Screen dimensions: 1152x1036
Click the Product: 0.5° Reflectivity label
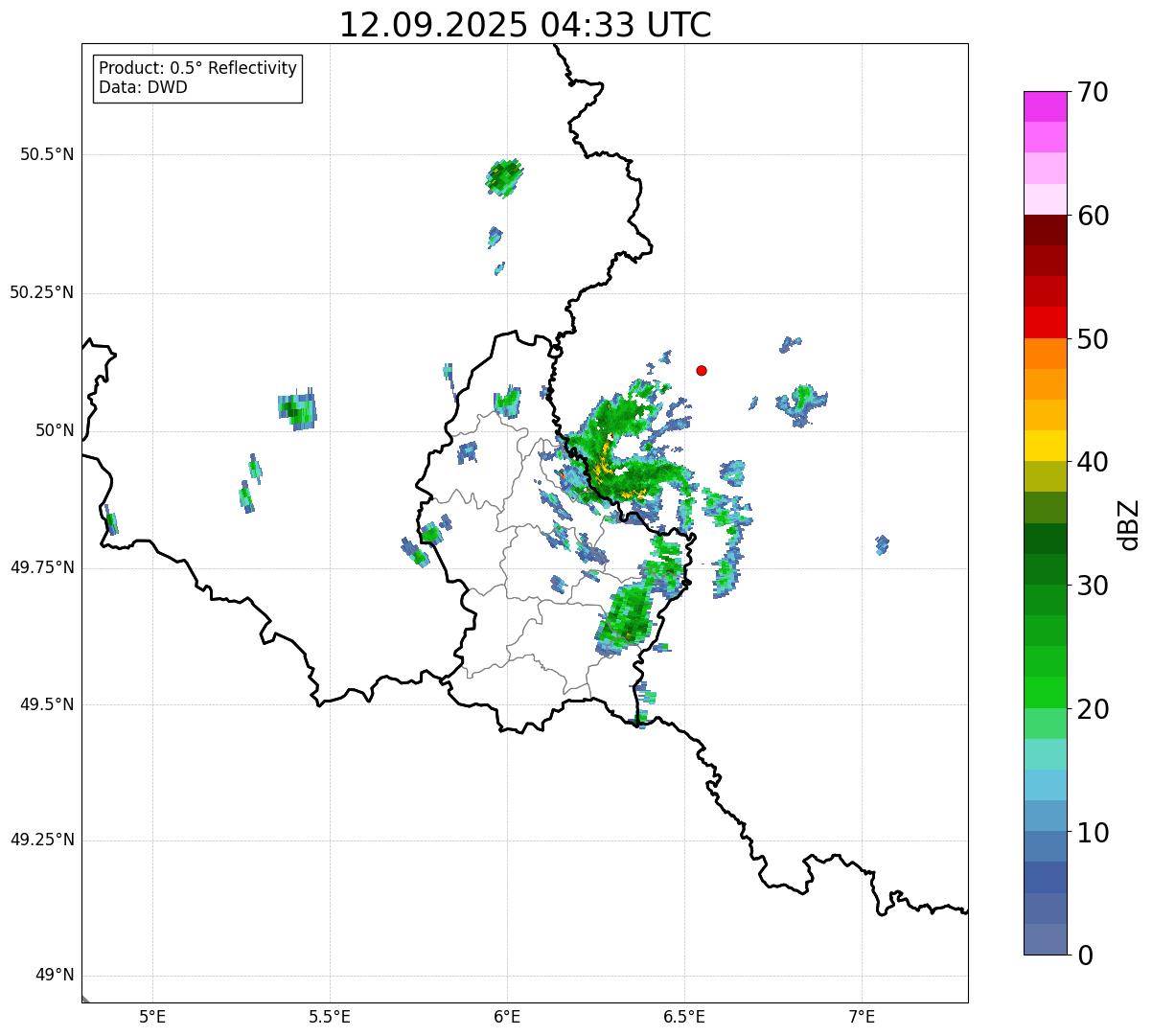click(x=198, y=69)
